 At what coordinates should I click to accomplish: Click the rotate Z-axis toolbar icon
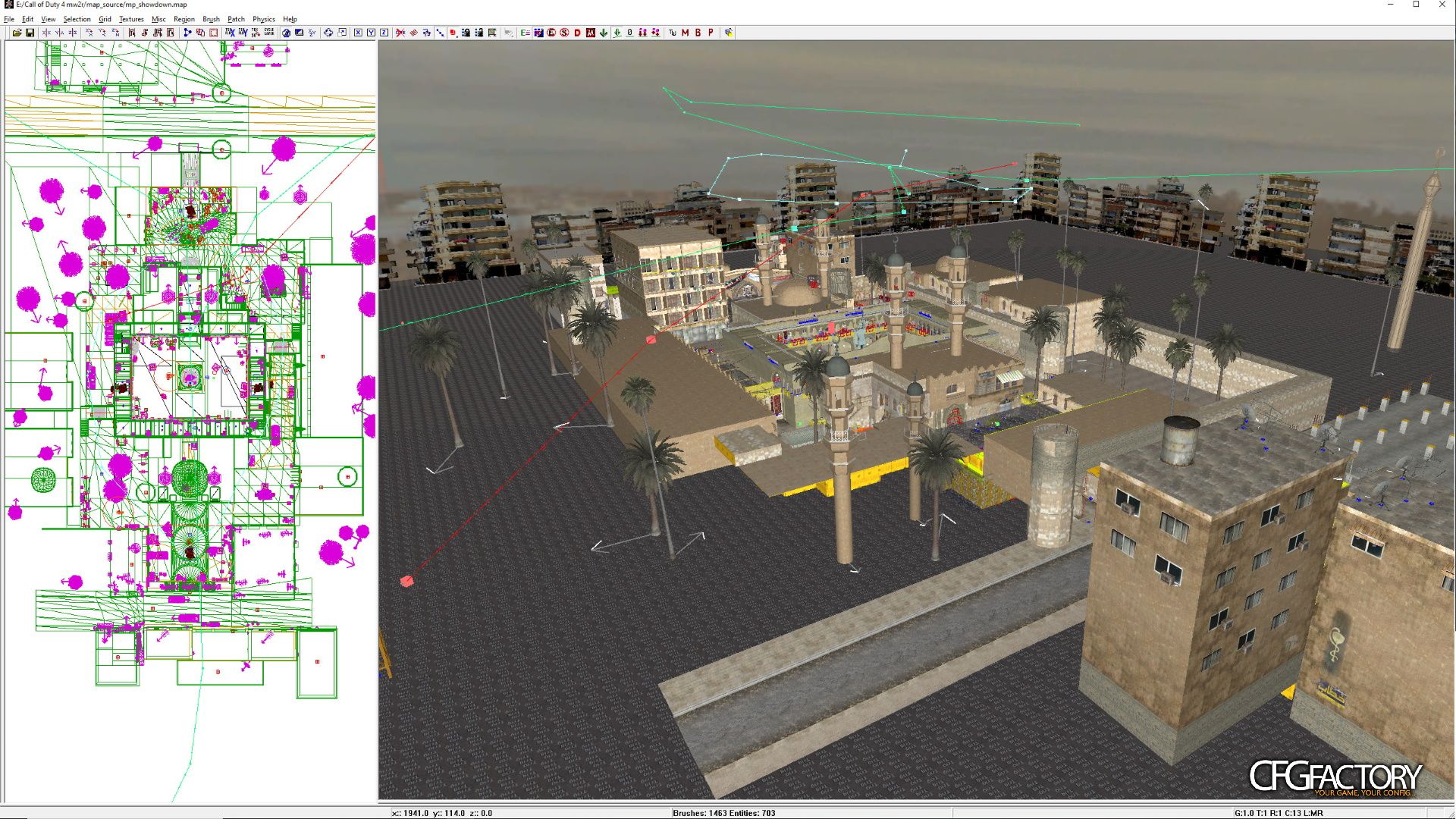(x=115, y=33)
